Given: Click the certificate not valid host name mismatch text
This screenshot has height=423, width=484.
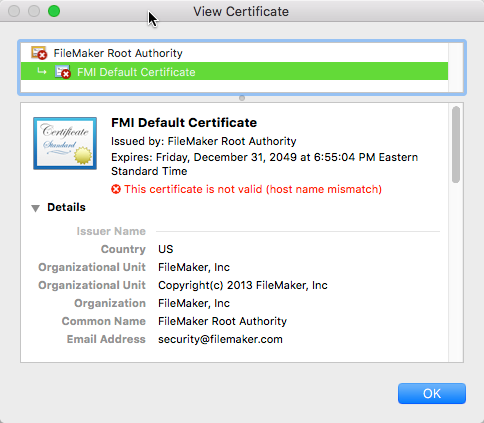Looking at the screenshot, I should [253, 189].
